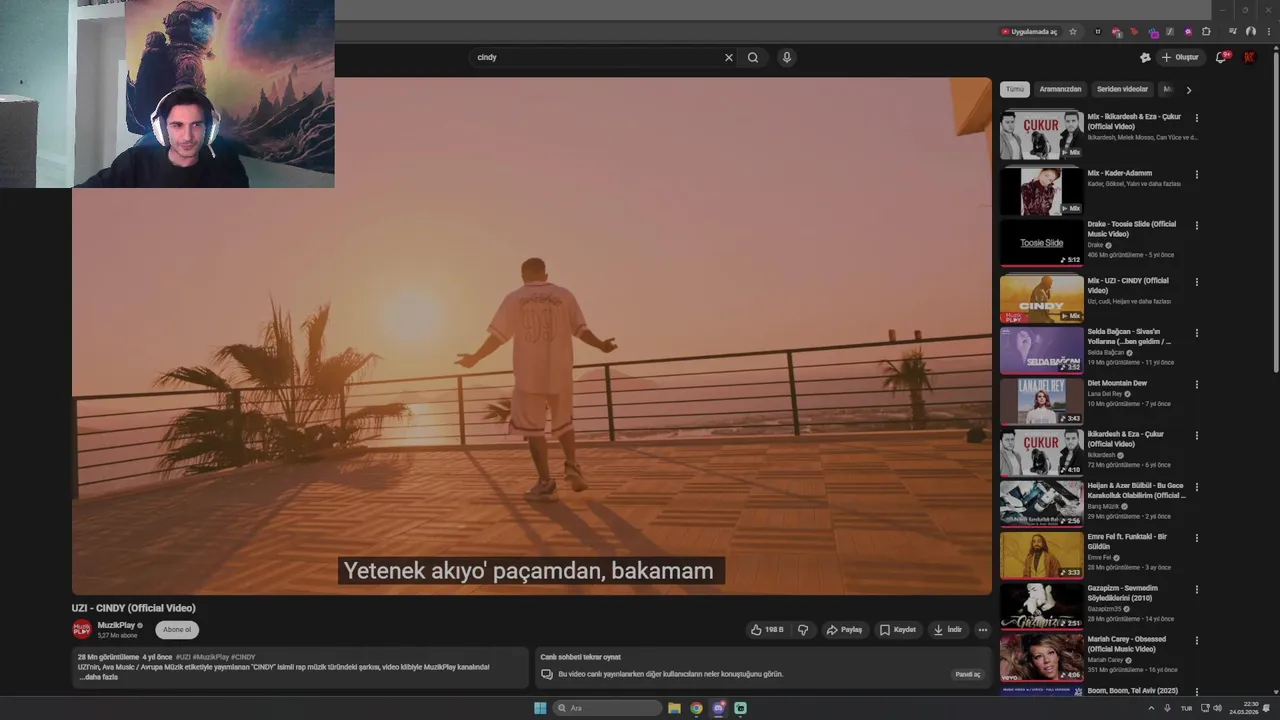The image size is (1280, 720).
Task: Open options menu for Mix - Kader-Adamım
Action: pyautogui.click(x=1196, y=174)
